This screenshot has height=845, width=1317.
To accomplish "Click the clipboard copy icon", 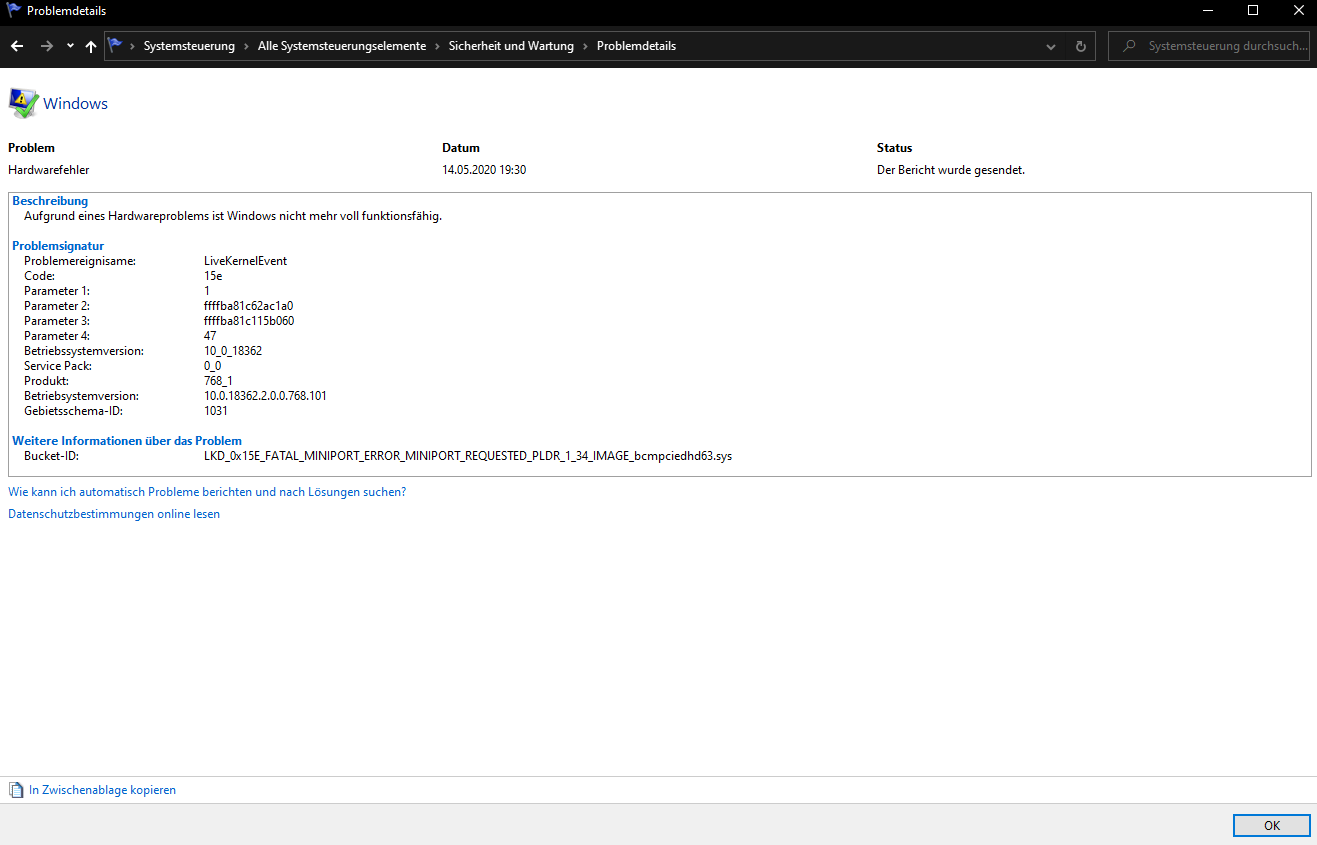I will [x=16, y=790].
